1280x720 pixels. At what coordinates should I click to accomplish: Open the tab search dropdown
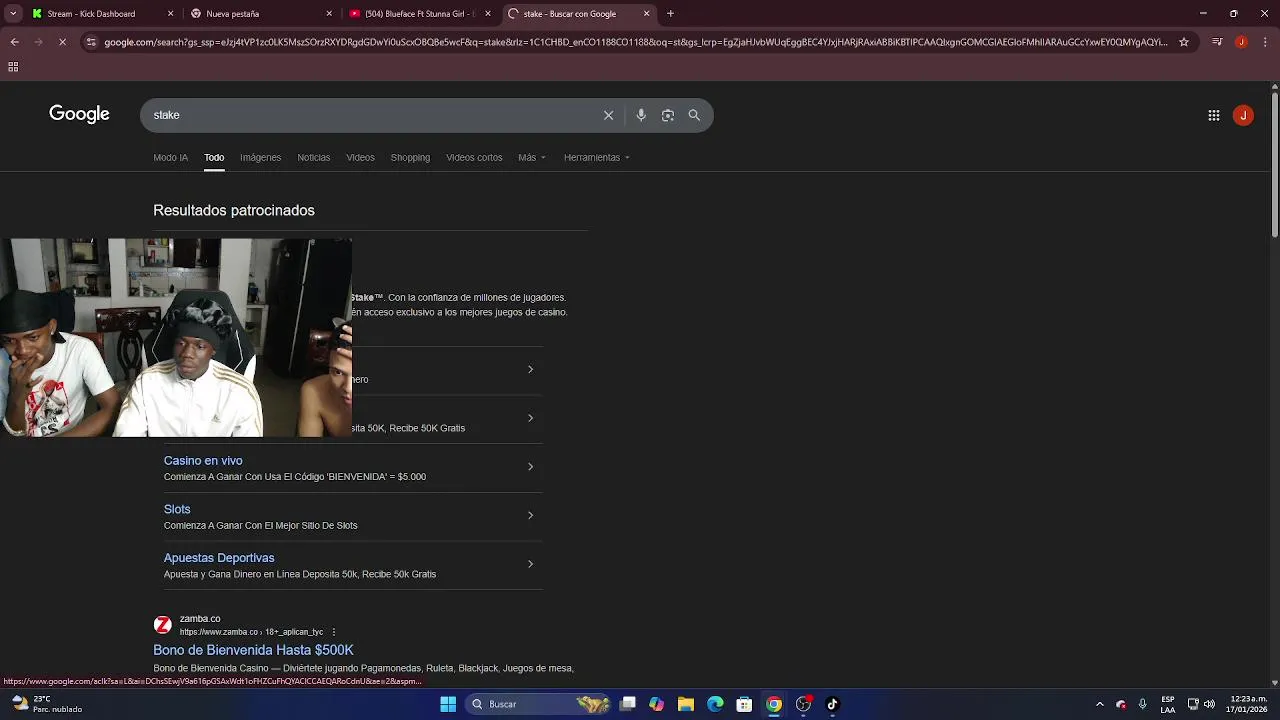pos(13,14)
